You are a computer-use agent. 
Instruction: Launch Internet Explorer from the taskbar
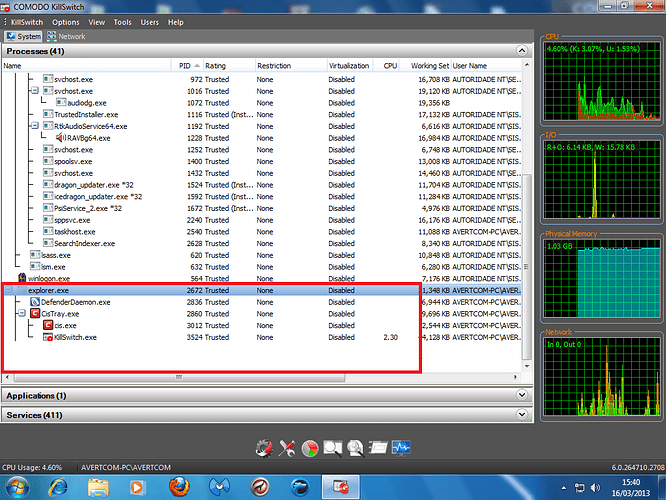coord(58,487)
